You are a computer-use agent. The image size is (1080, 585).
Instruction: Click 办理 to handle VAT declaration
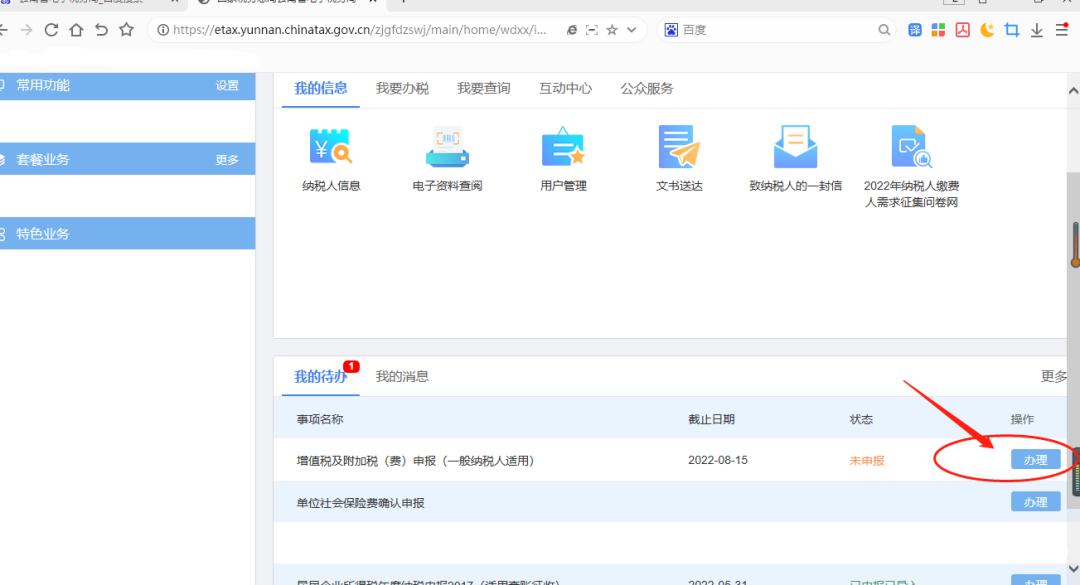[1035, 459]
